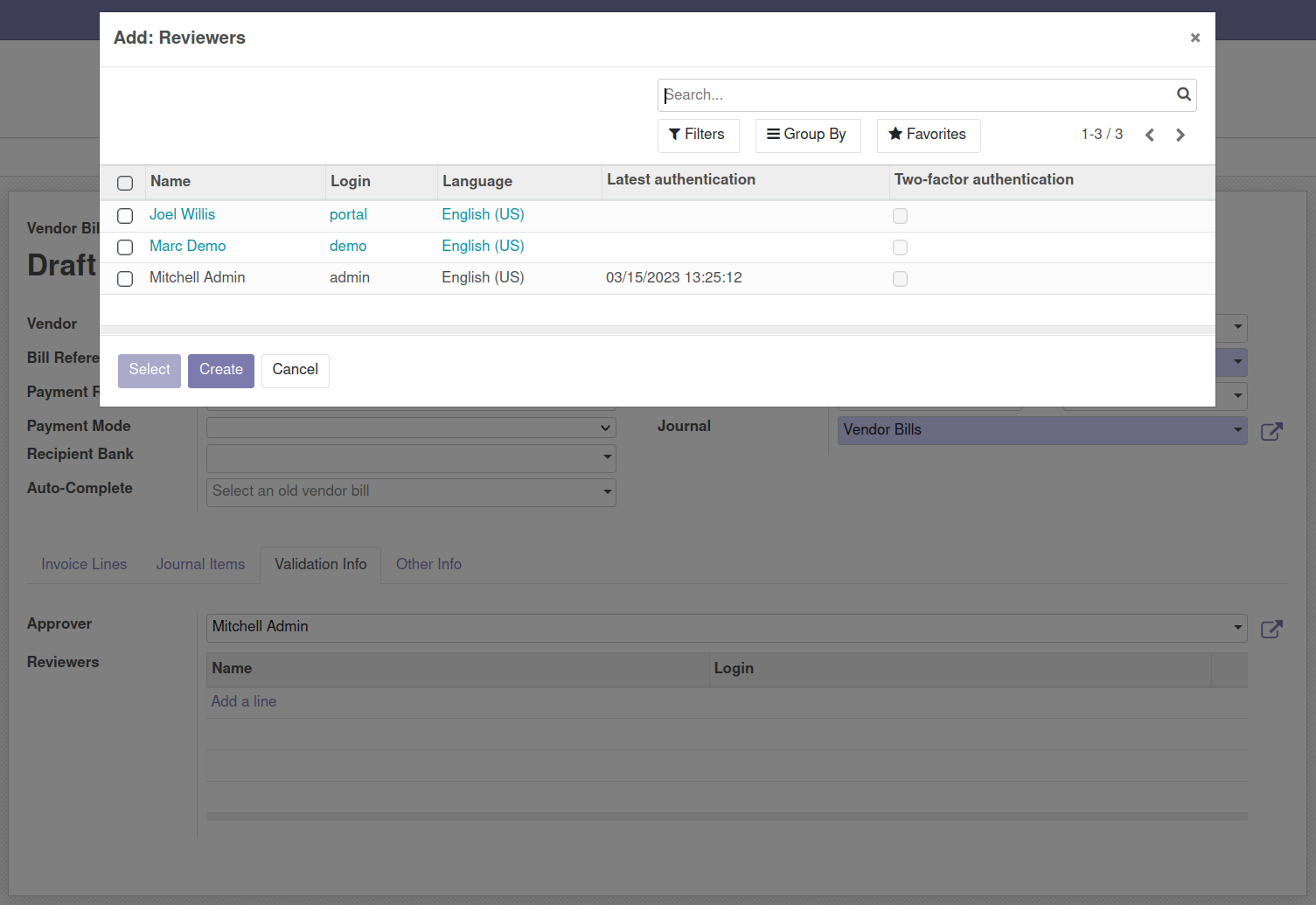Click English (US) in Joel Willis row
The width and height of the screenshot is (1316, 905).
coord(483,214)
